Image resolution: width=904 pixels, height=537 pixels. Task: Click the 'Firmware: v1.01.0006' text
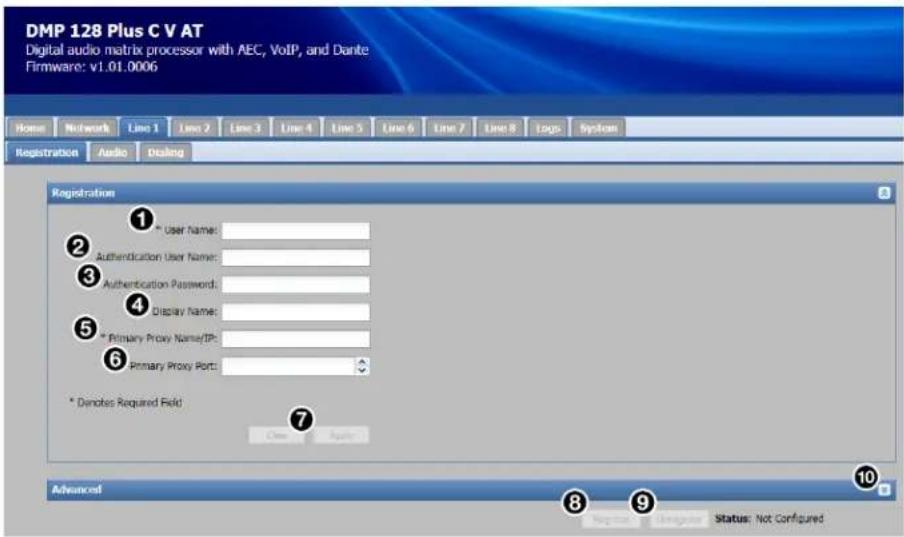pyautogui.click(x=91, y=67)
